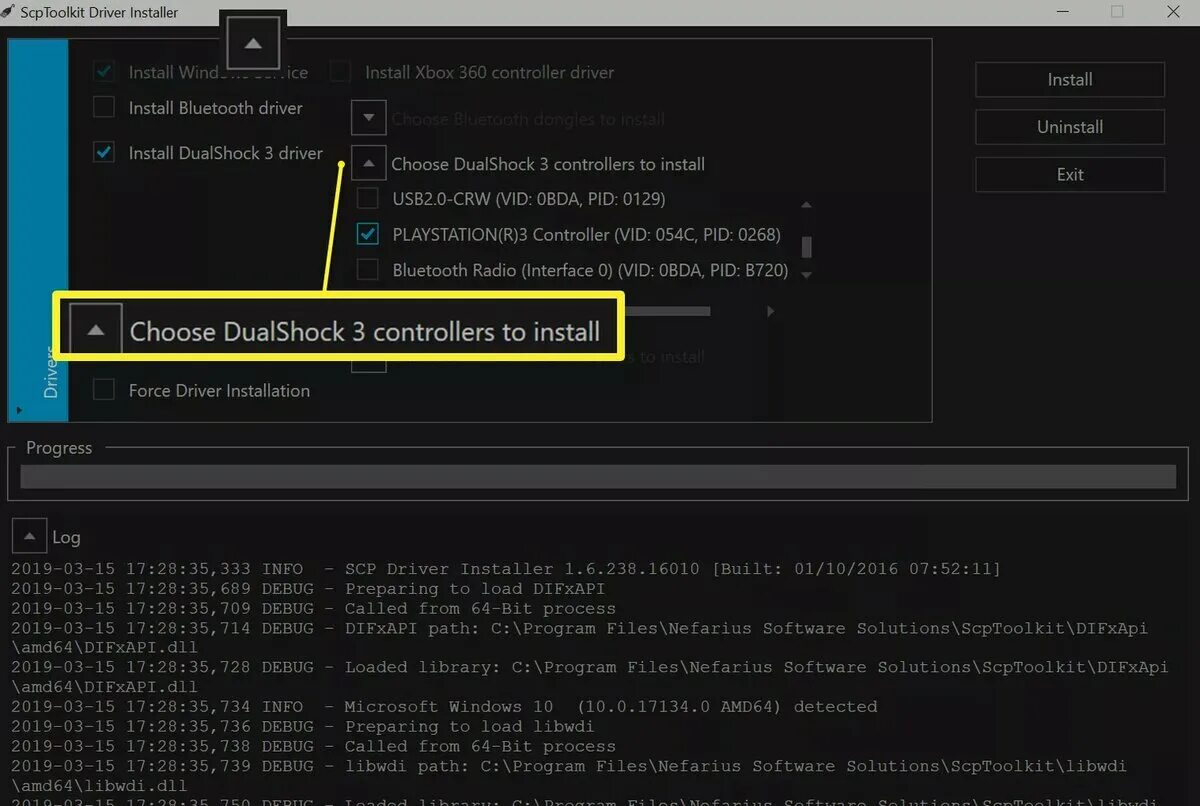1200x806 pixels.
Task: Select log line 'Preparing to load DIFxAPI'
Action: click(308, 589)
